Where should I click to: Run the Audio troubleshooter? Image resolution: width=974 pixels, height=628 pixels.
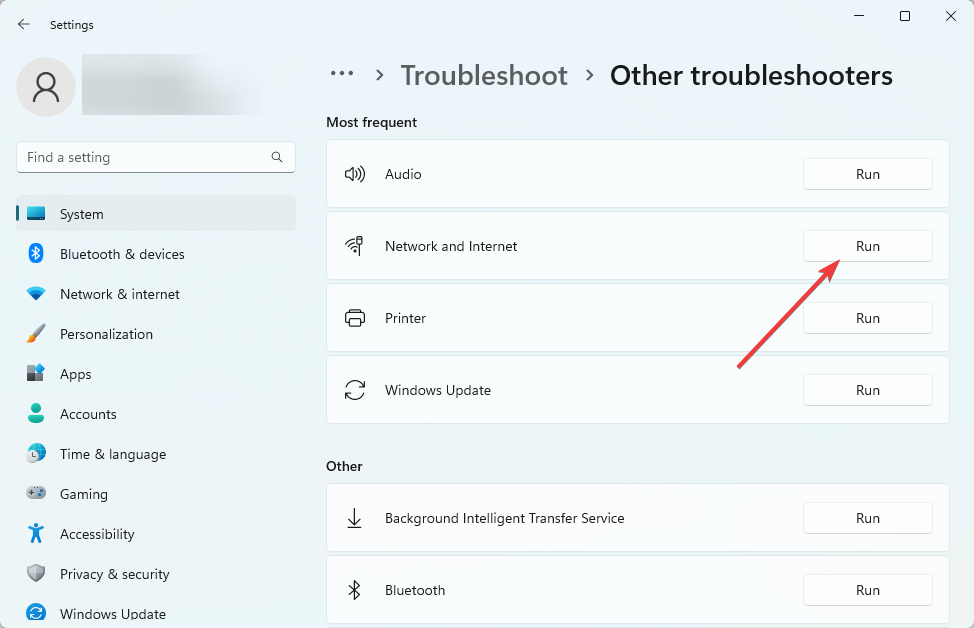(868, 174)
